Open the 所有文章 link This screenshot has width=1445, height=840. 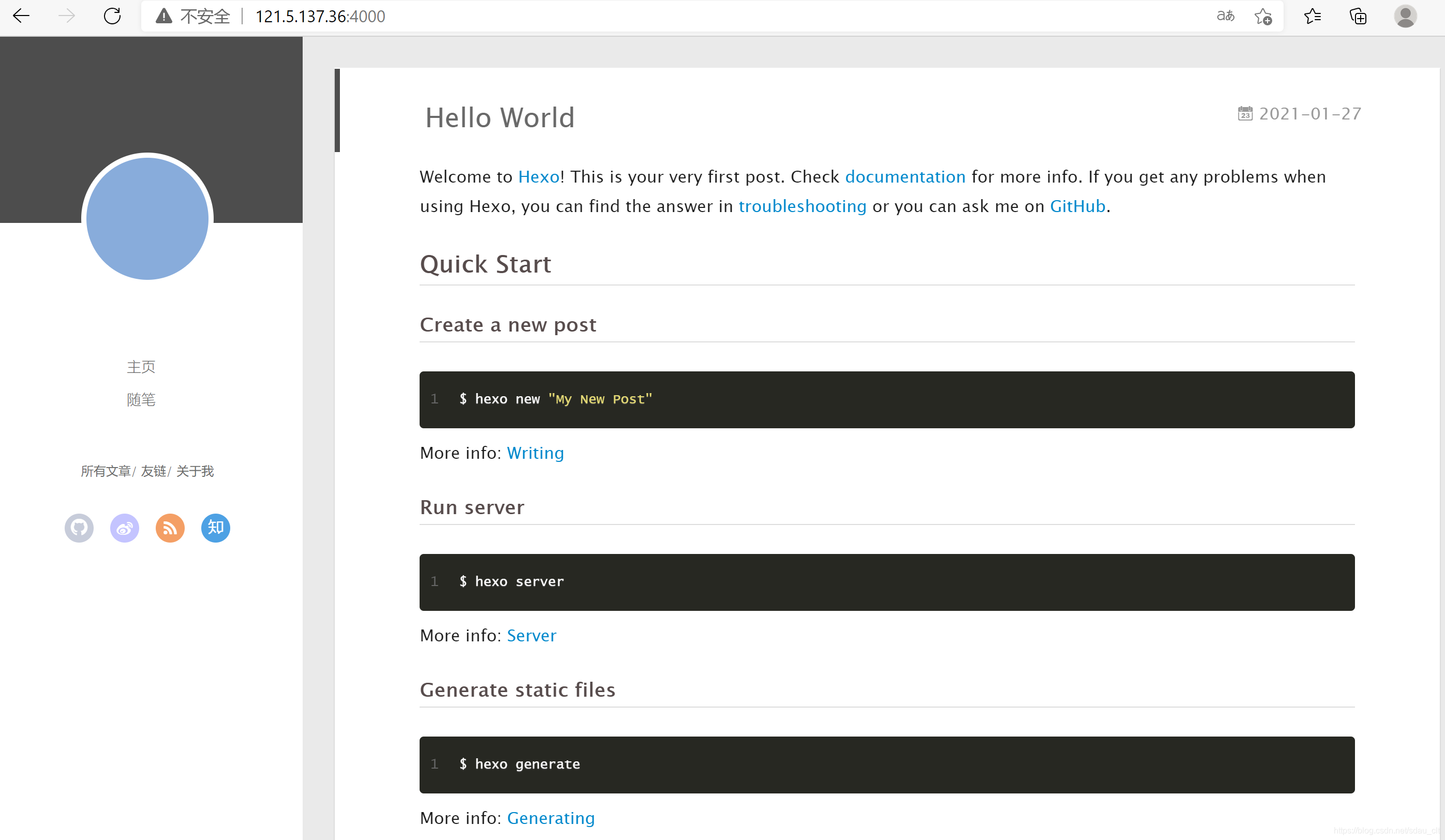coord(106,471)
